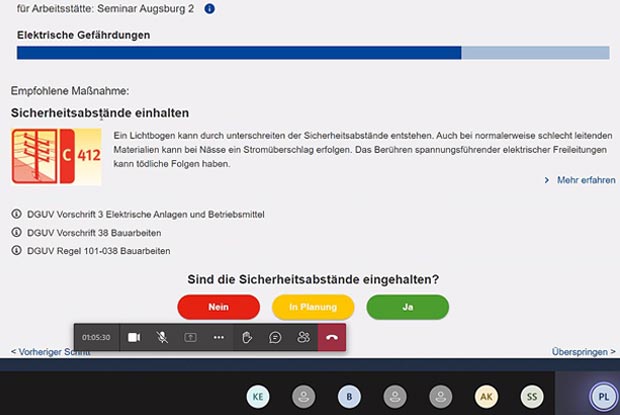Image resolution: width=620 pixels, height=415 pixels.
Task: Answer Ja with the green button
Action: coord(407,307)
